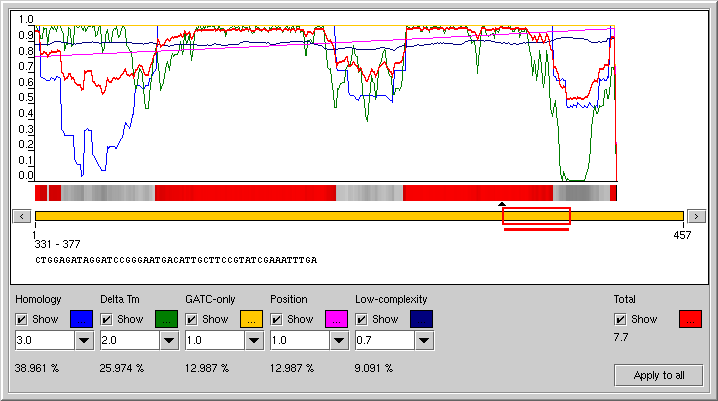This screenshot has height=401, width=718.
Task: Click the Apply to all button
Action: click(x=658, y=375)
